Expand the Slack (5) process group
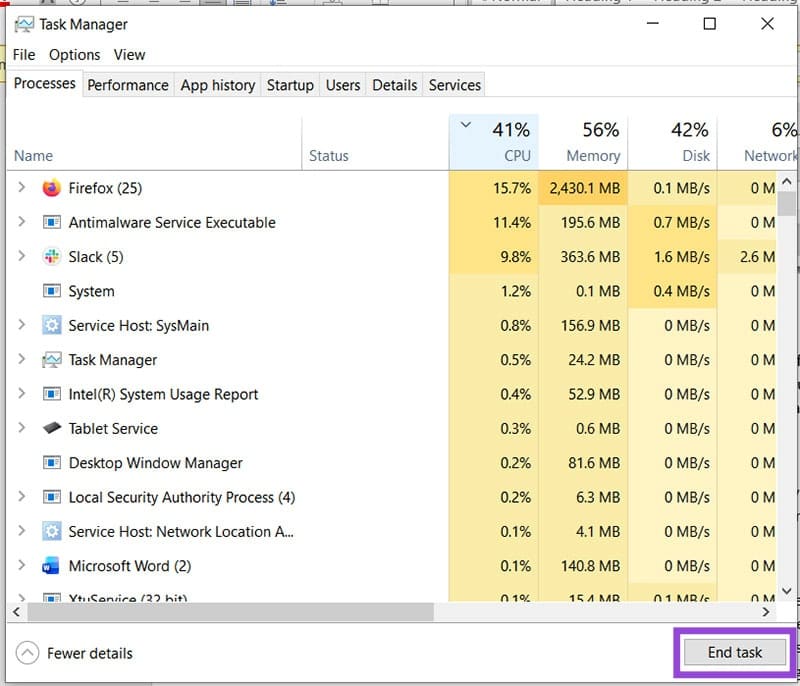 click(22, 256)
